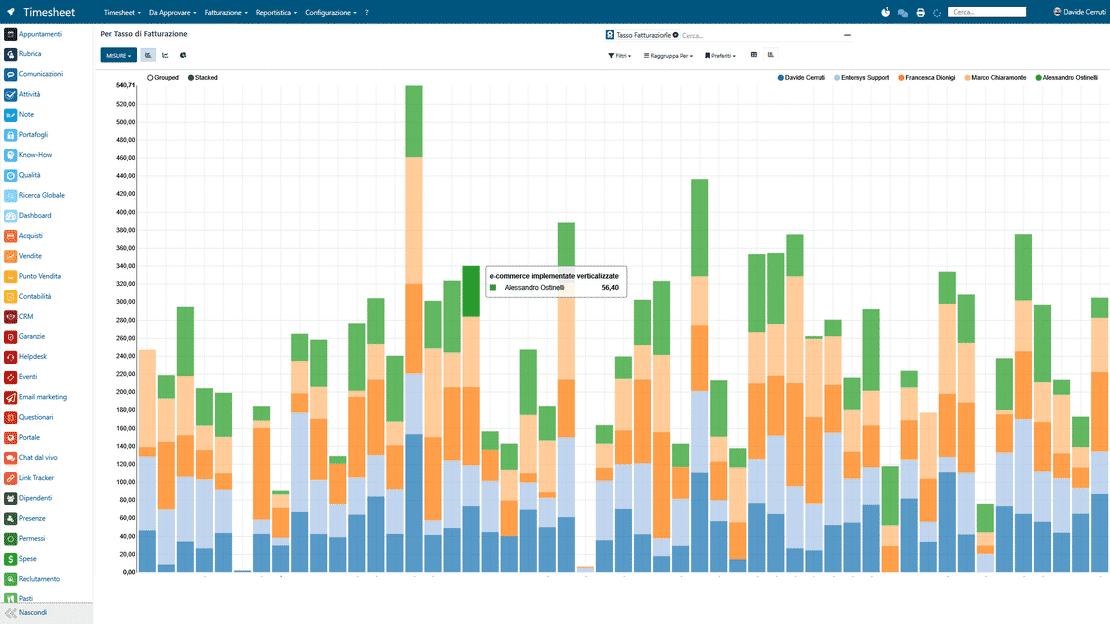Open Davide Cerruti user menu
This screenshot has height=624, width=1110.
point(1080,12)
